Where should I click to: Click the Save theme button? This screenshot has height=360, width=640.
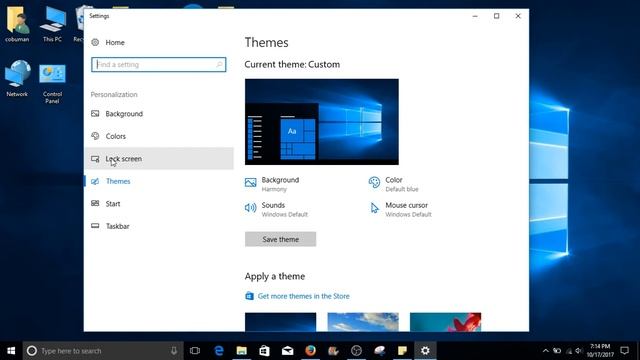click(280, 239)
